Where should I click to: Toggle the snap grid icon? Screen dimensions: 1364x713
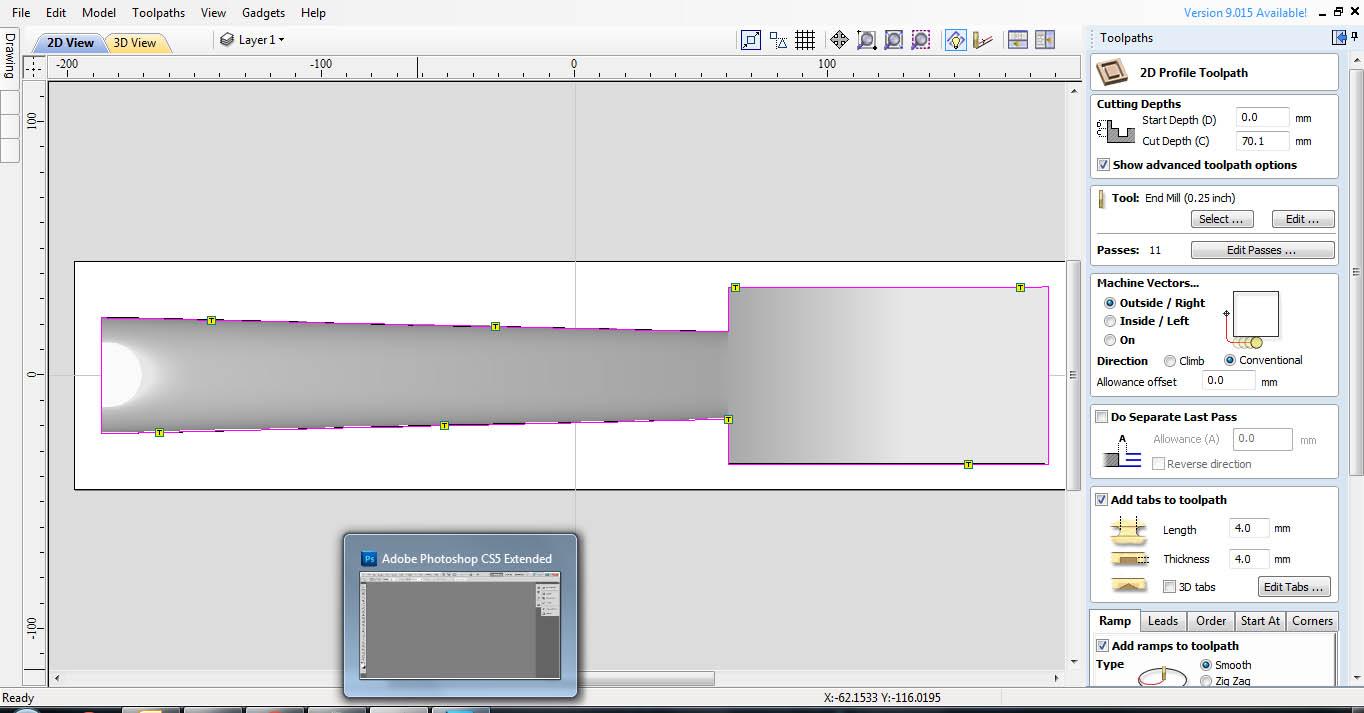point(805,40)
